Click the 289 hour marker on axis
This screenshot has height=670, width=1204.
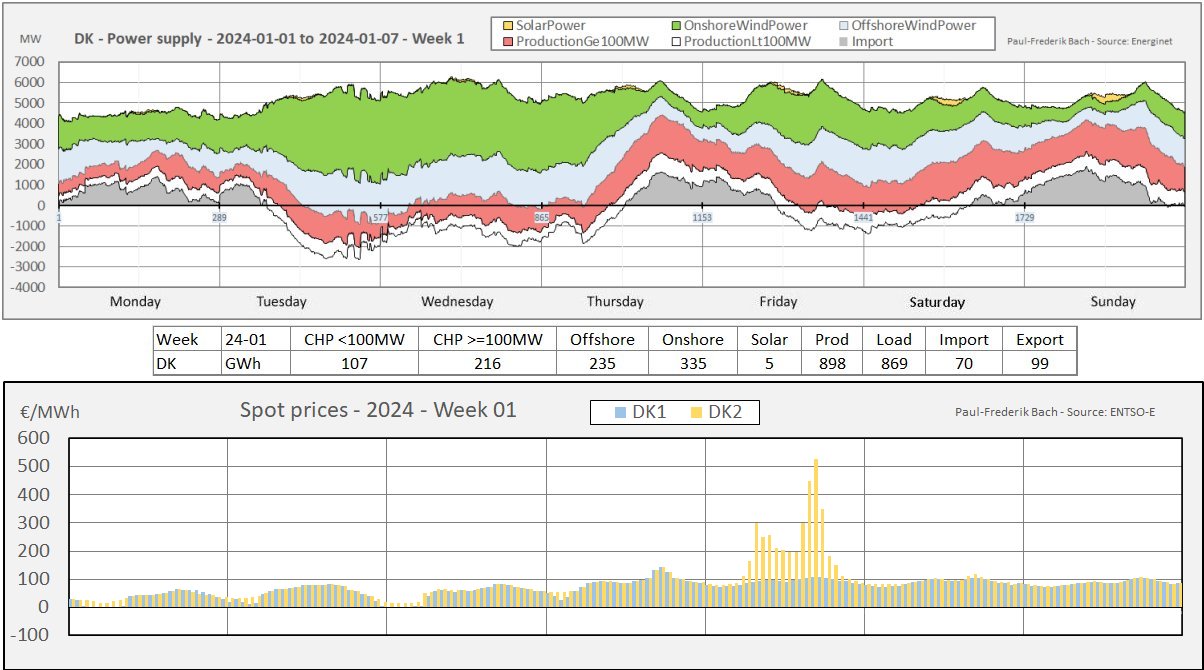pyautogui.click(x=218, y=217)
